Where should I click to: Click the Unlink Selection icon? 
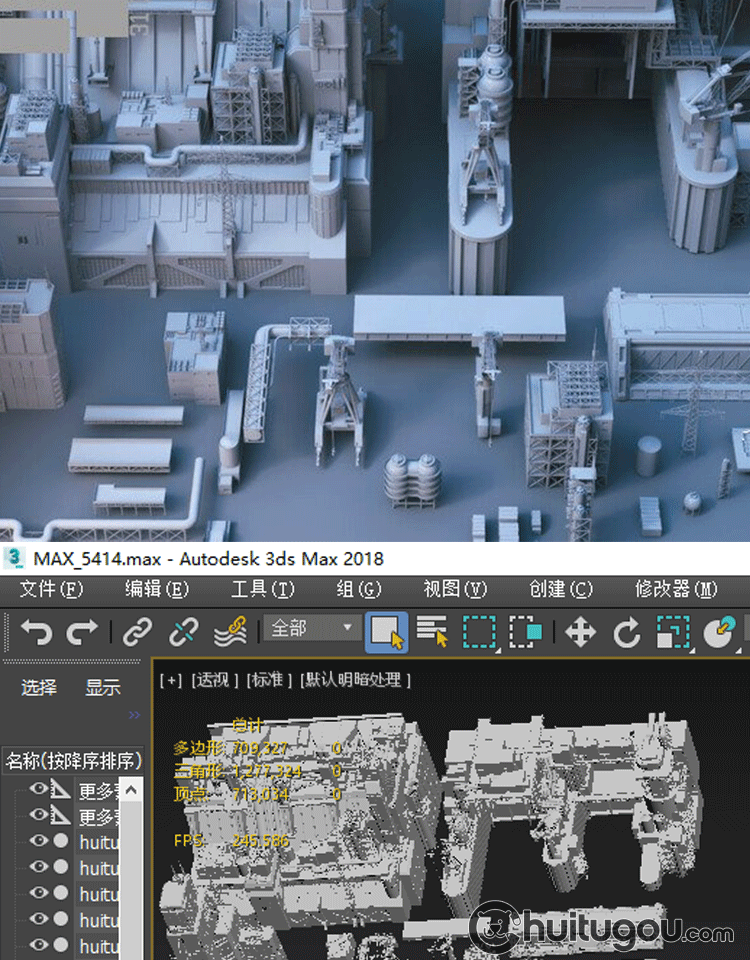coord(183,632)
